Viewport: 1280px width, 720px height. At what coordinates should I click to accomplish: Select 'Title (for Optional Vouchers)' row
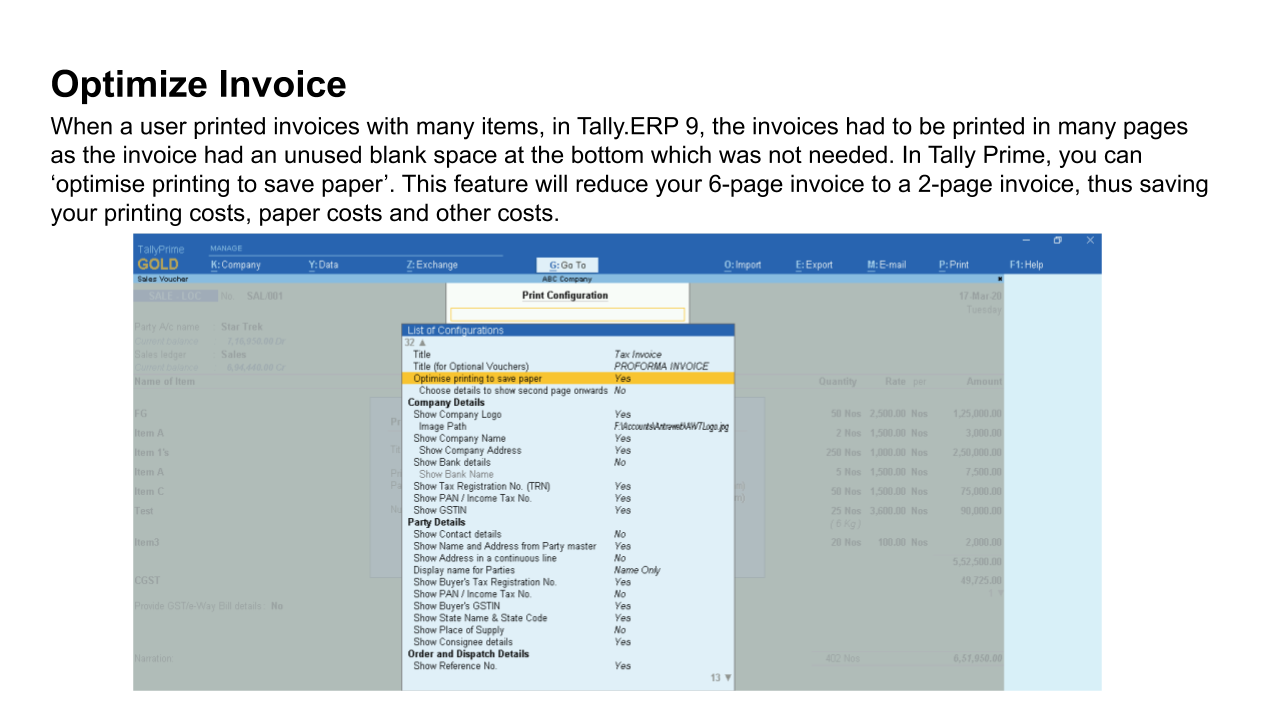pos(568,367)
